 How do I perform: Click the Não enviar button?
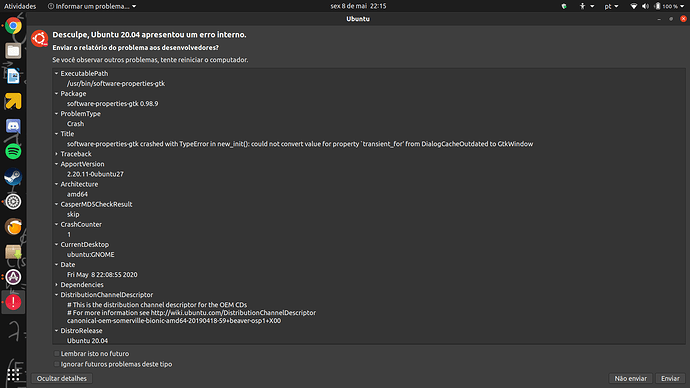point(631,378)
